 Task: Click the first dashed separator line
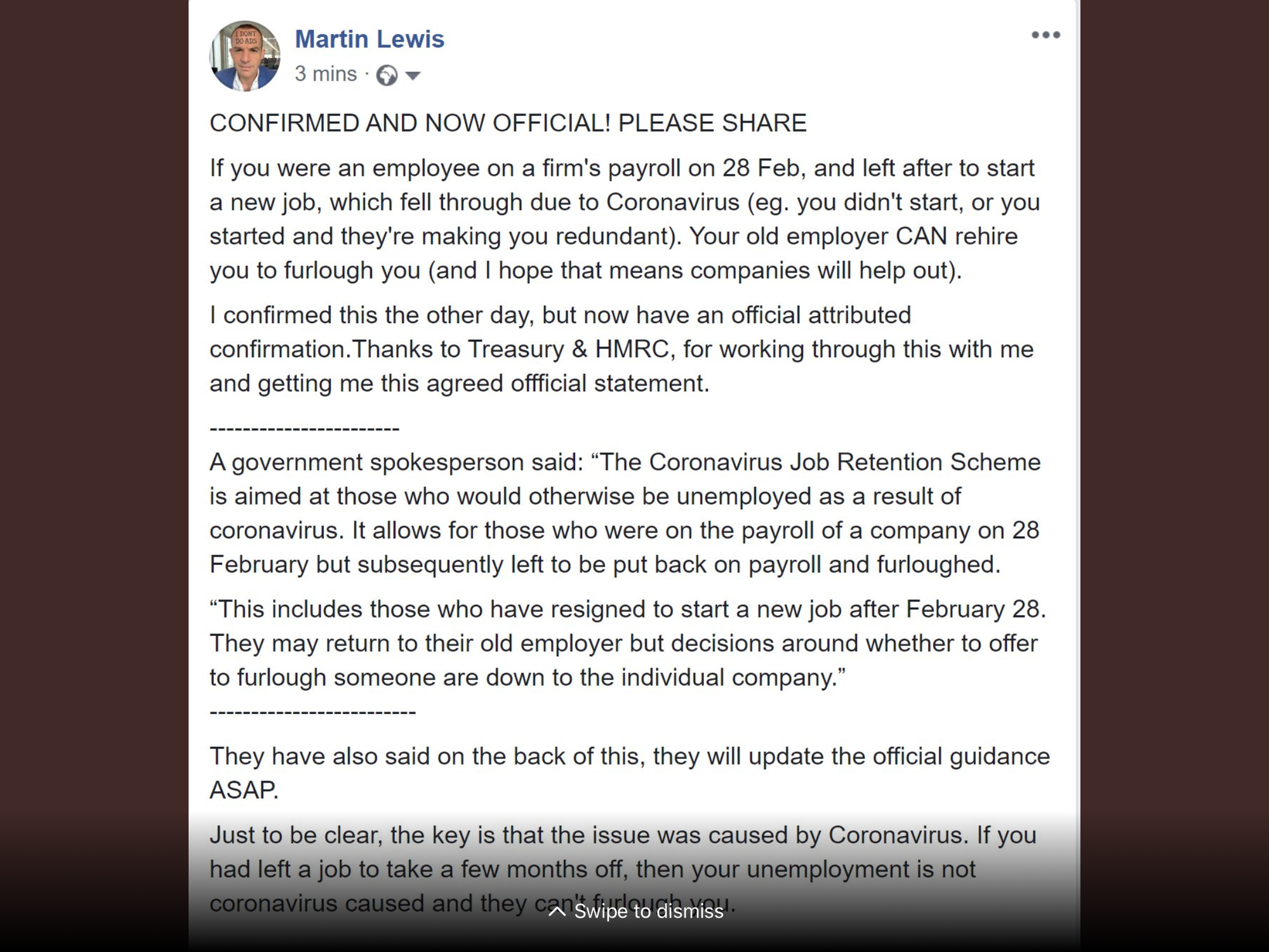click(304, 429)
